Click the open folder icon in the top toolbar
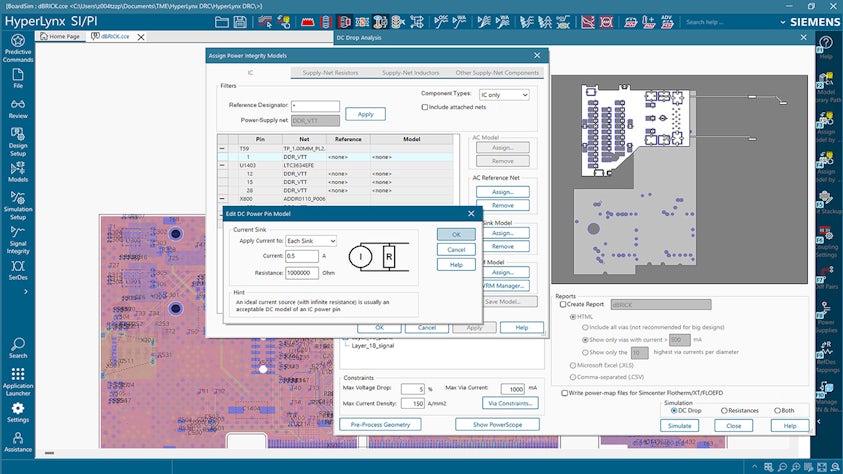The width and height of the screenshot is (843, 474). point(222,22)
